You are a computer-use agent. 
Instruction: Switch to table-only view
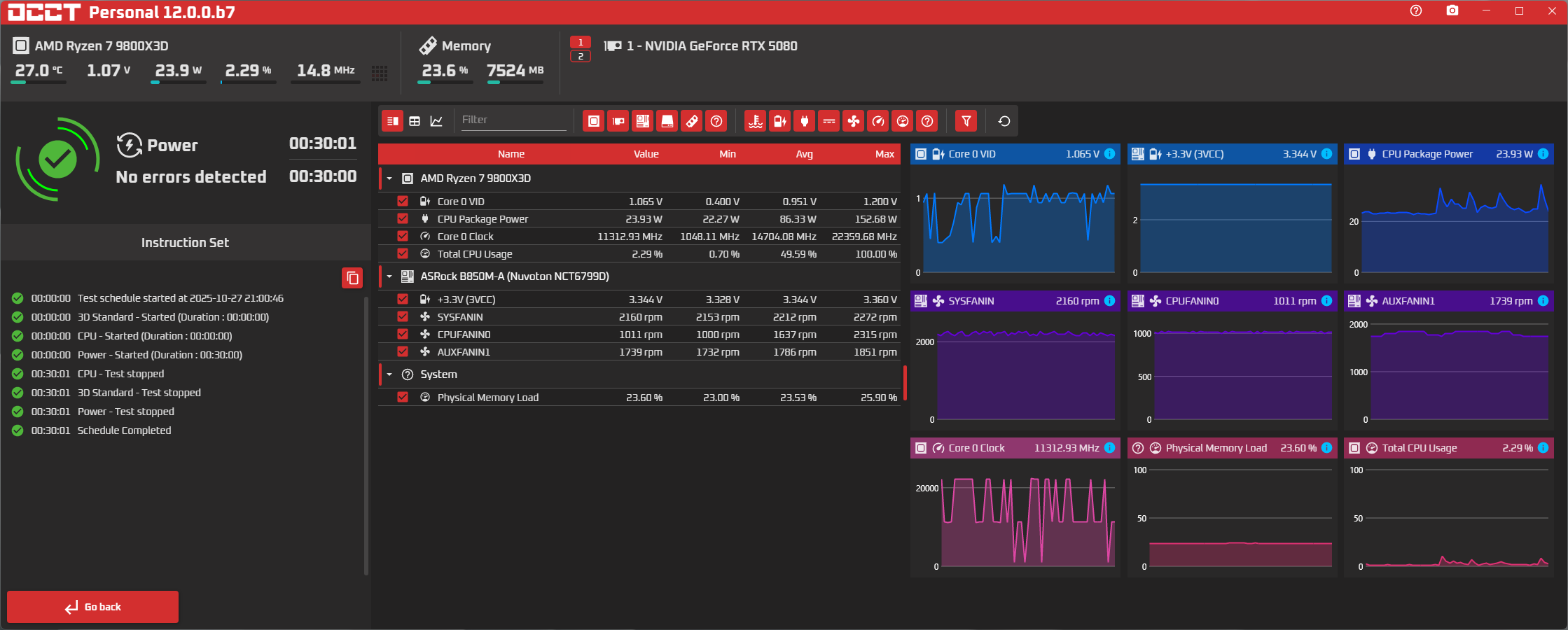pos(415,121)
